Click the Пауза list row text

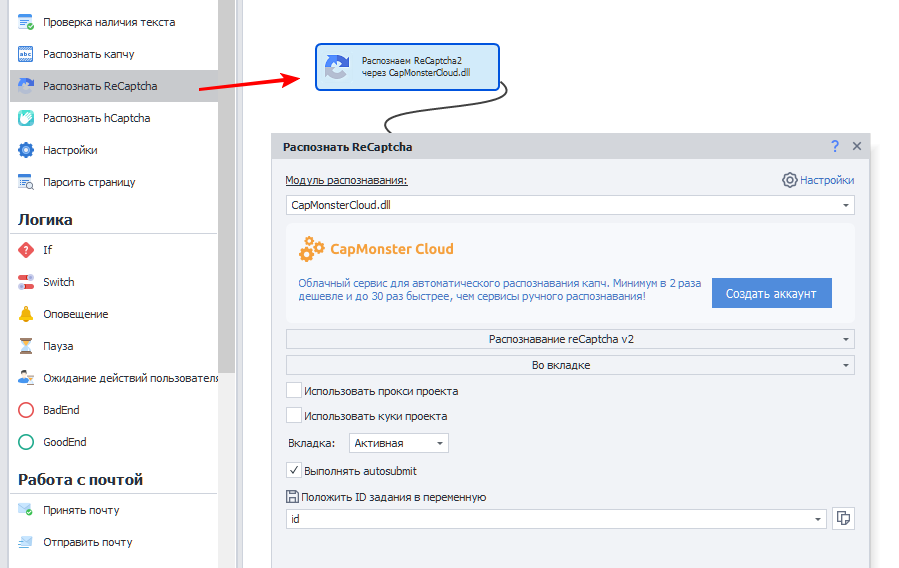(58, 346)
